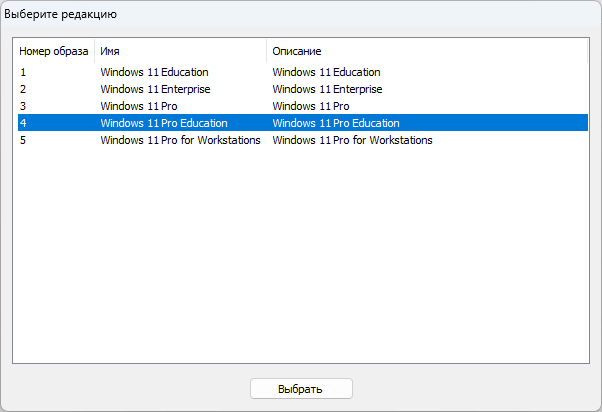Select Windows 11 Education in the Имя column
This screenshot has width=602, height=412.
click(154, 72)
